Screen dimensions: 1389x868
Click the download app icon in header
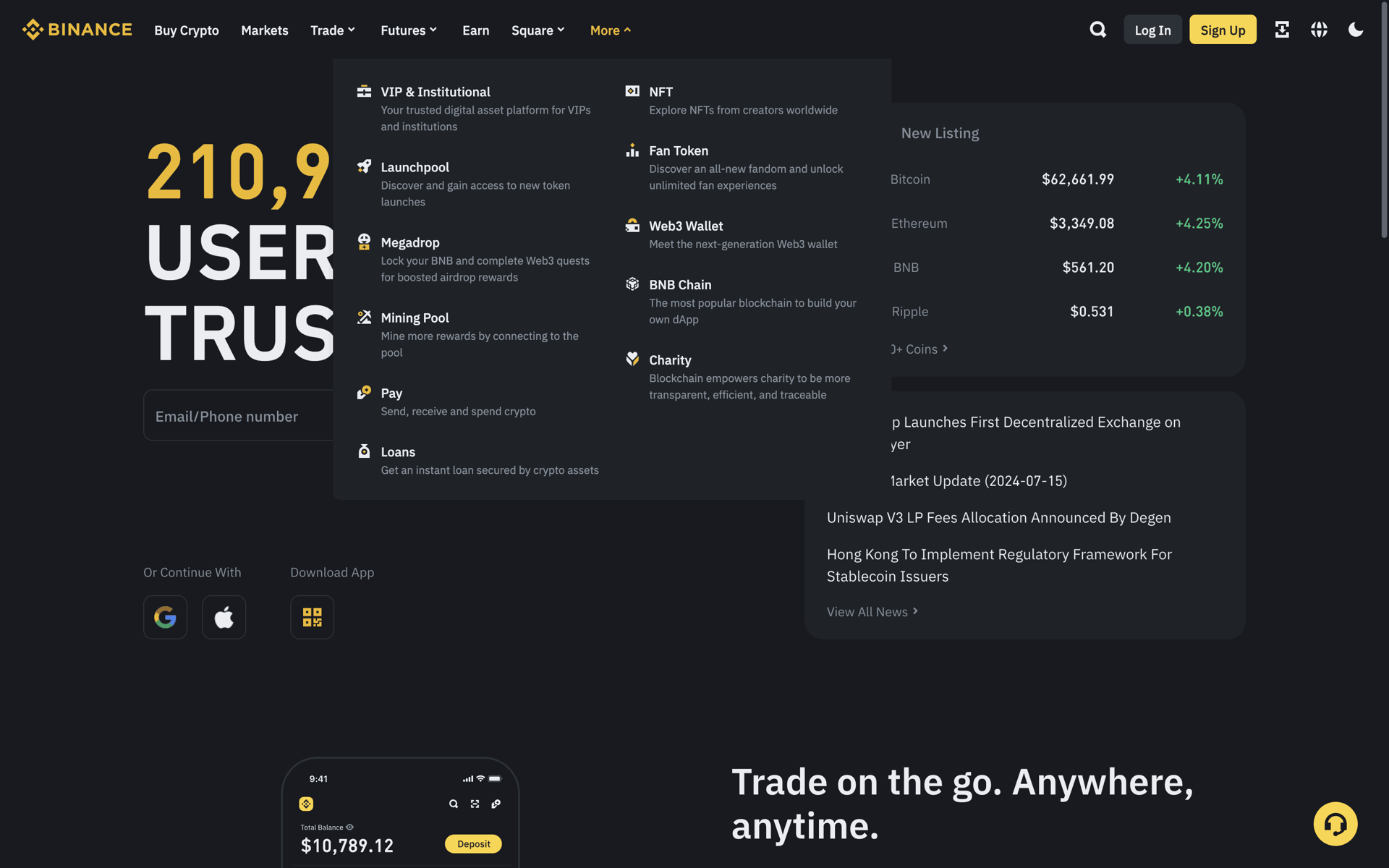pos(1282,30)
